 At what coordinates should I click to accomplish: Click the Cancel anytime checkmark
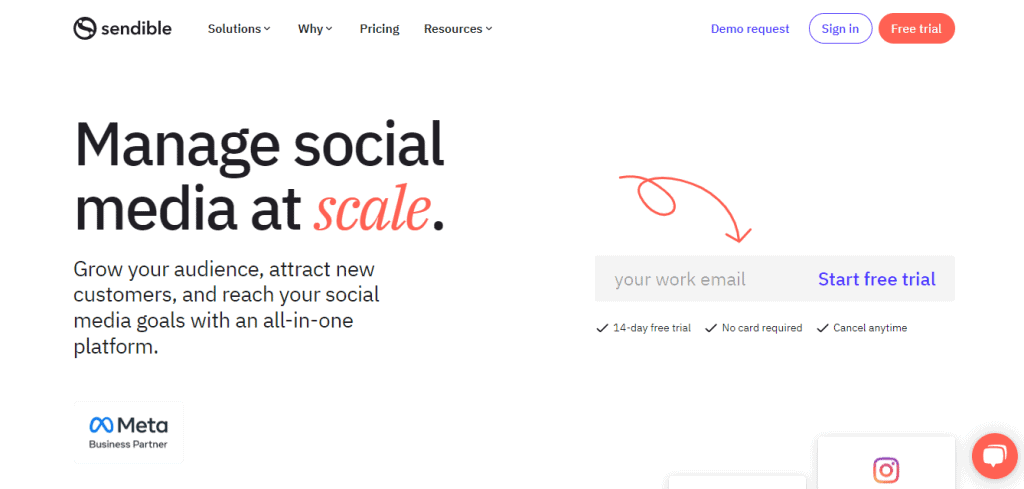click(x=822, y=328)
